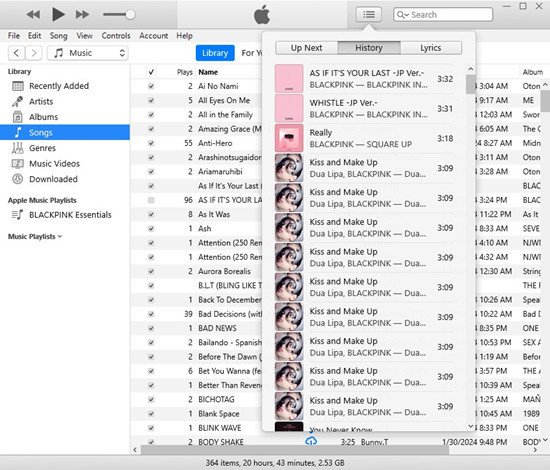Select the Anti-Hero song name

pos(215,143)
